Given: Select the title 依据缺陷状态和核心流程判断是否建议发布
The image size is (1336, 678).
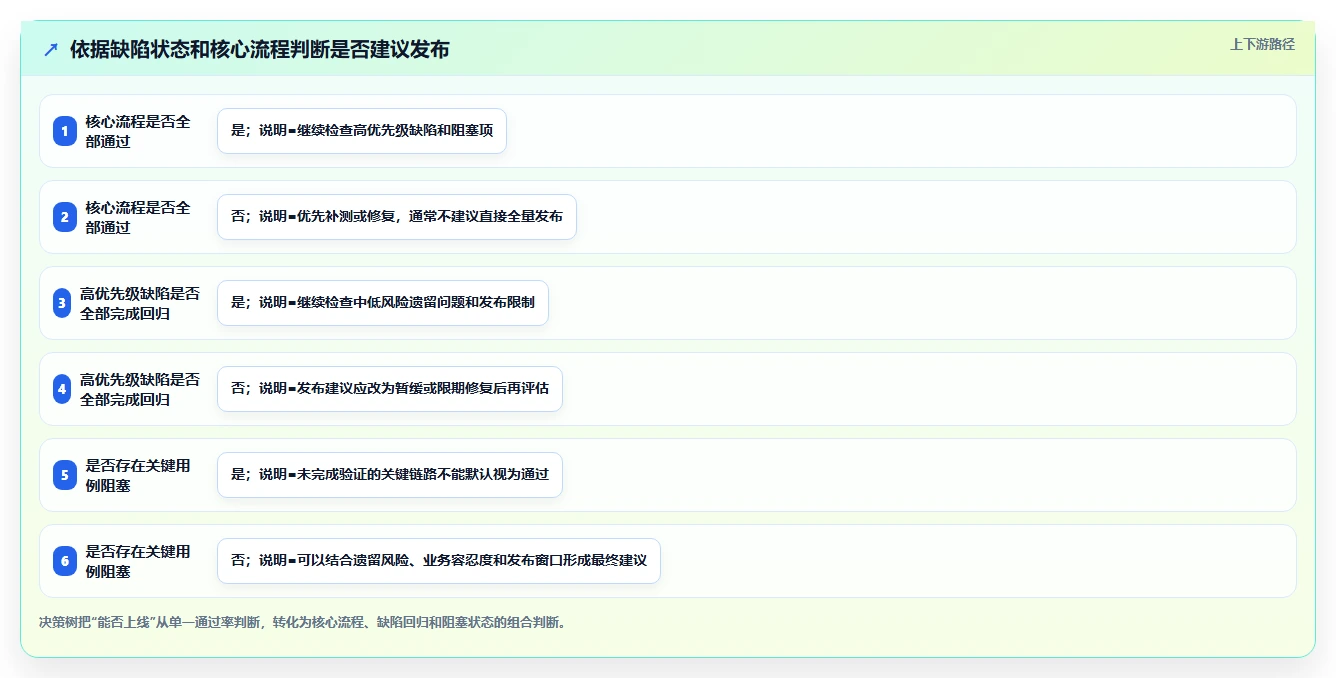Looking at the screenshot, I should coord(260,49).
